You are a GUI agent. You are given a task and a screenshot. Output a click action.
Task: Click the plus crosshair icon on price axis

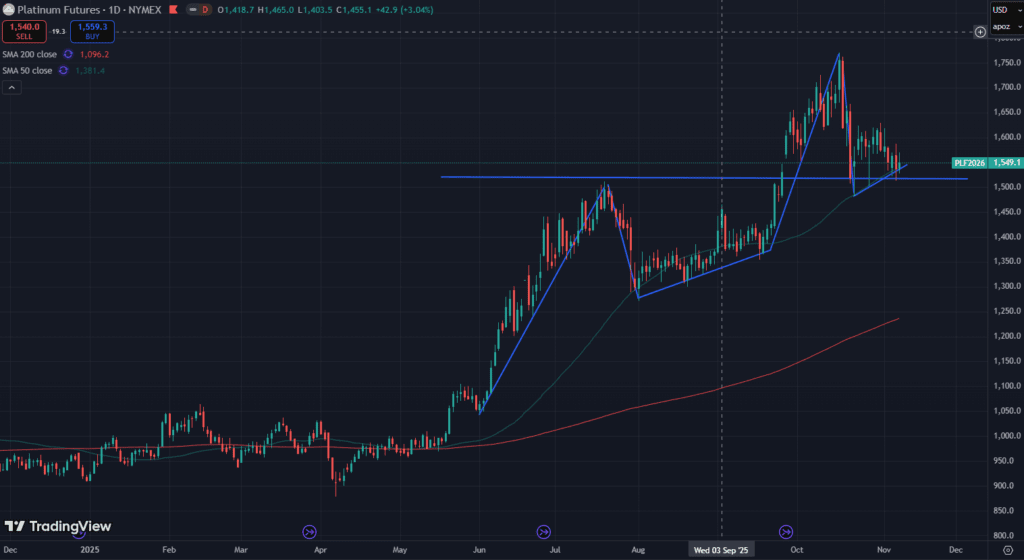tap(980, 32)
